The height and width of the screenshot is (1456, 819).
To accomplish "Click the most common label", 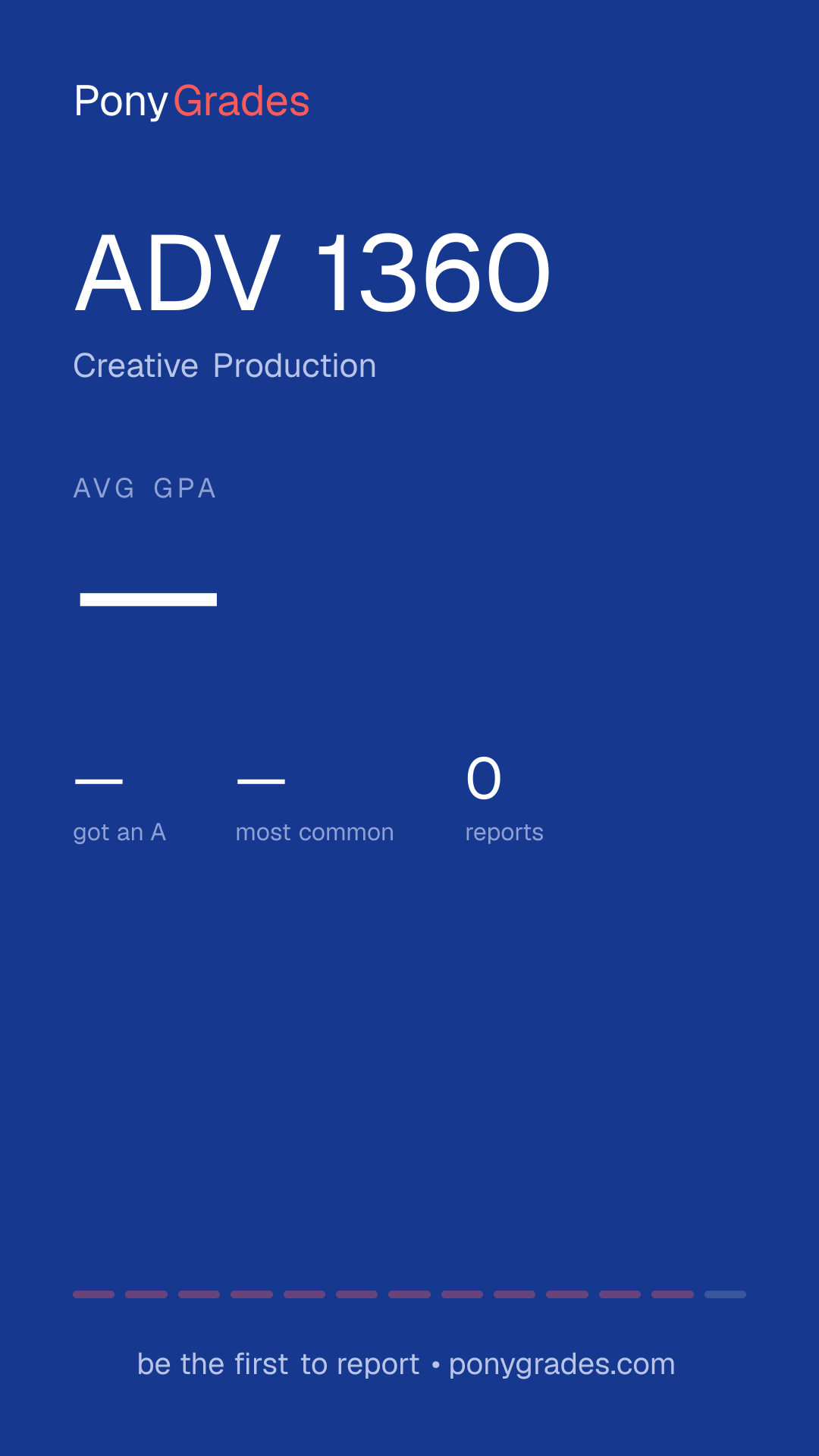I will tap(315, 833).
